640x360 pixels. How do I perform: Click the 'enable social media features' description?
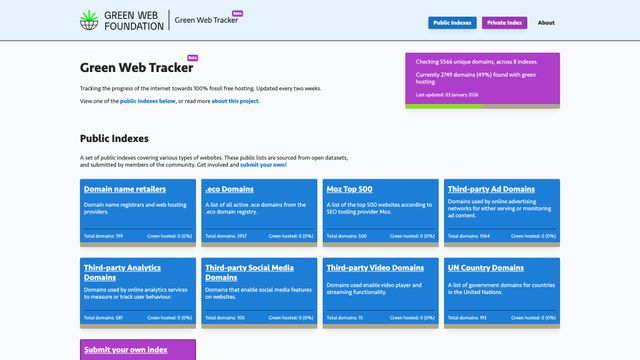(x=258, y=293)
